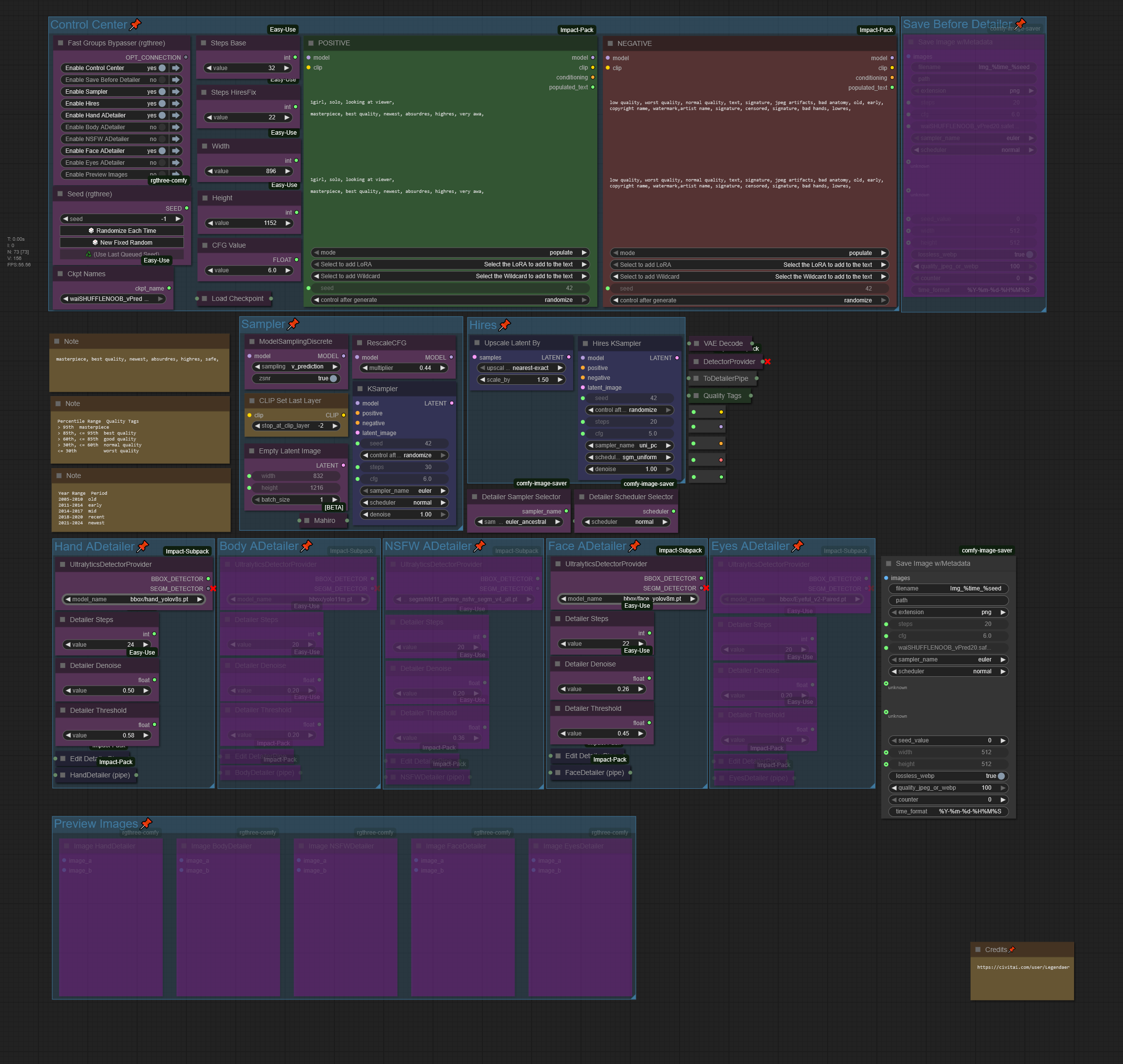
Task: Open KSampler sampler_name euler dropdown
Action: pos(404,491)
